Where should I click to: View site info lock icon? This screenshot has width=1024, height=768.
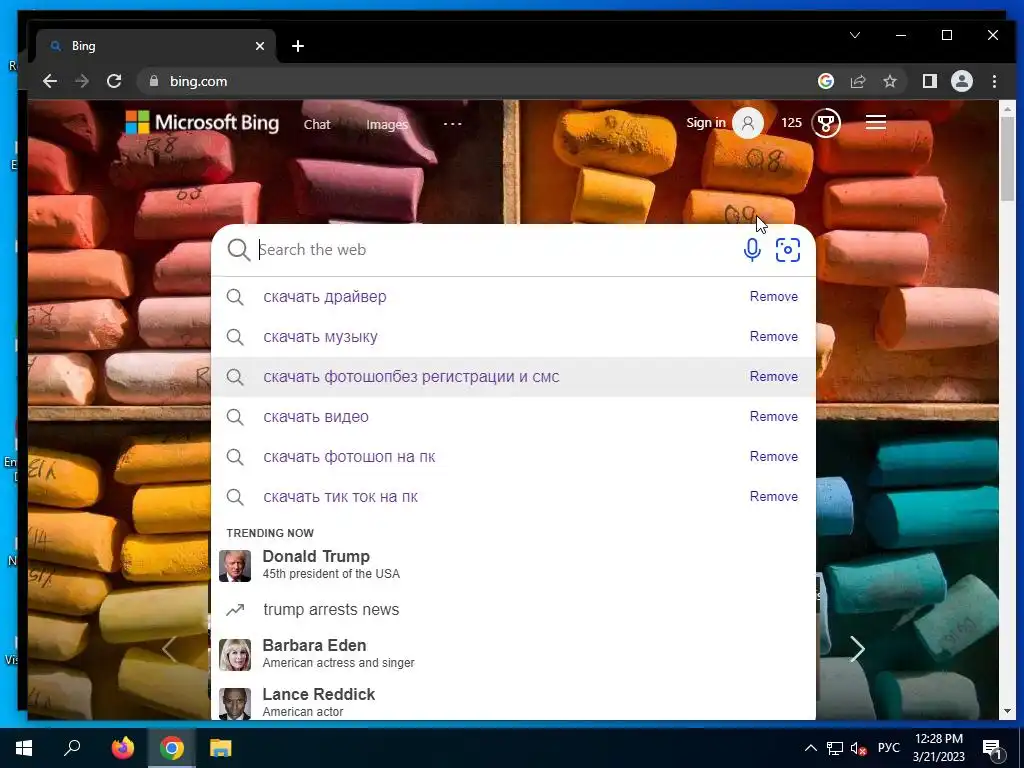[154, 81]
